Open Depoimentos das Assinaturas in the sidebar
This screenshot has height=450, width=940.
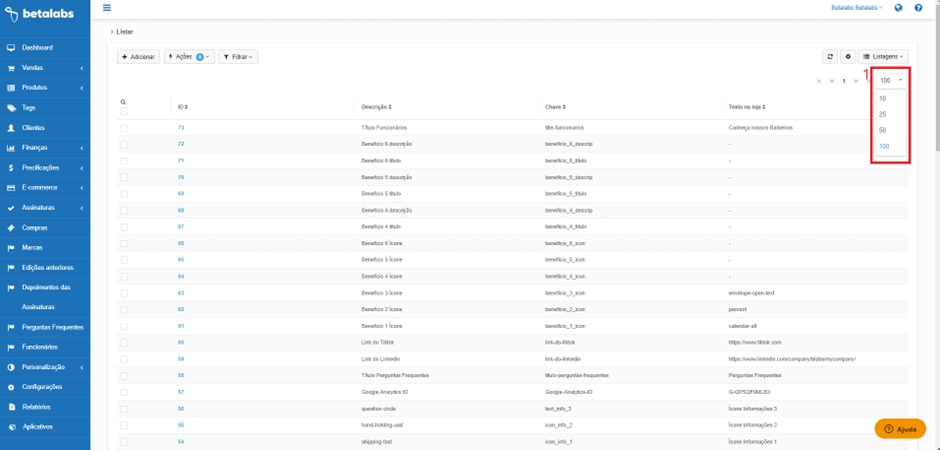tap(45, 297)
